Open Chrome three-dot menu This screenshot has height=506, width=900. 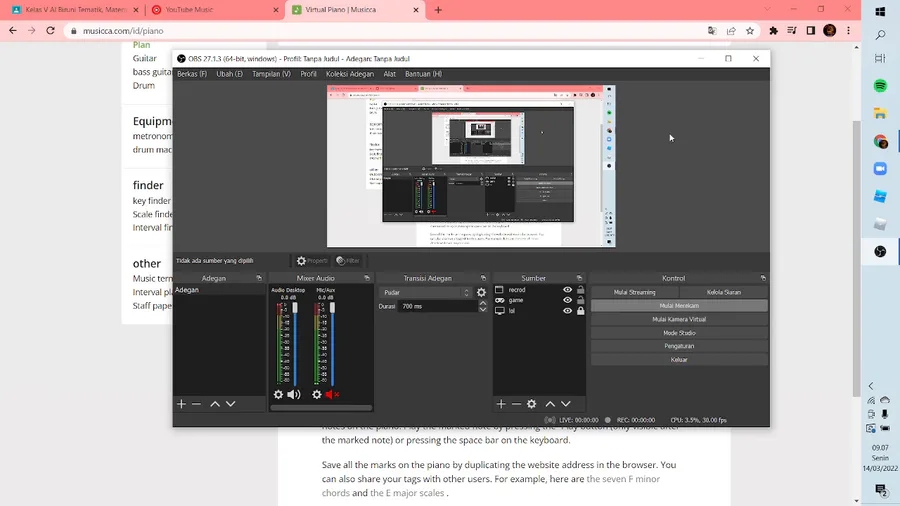click(x=848, y=31)
